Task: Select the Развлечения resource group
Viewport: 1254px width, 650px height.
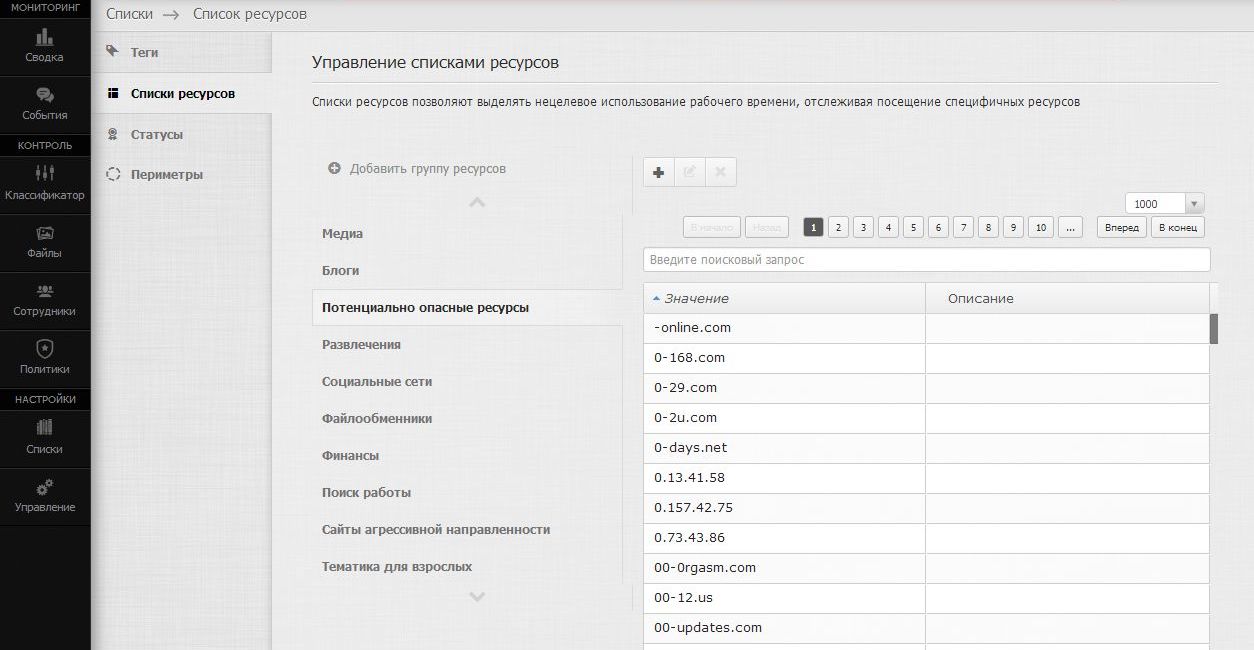Action: pos(466,345)
